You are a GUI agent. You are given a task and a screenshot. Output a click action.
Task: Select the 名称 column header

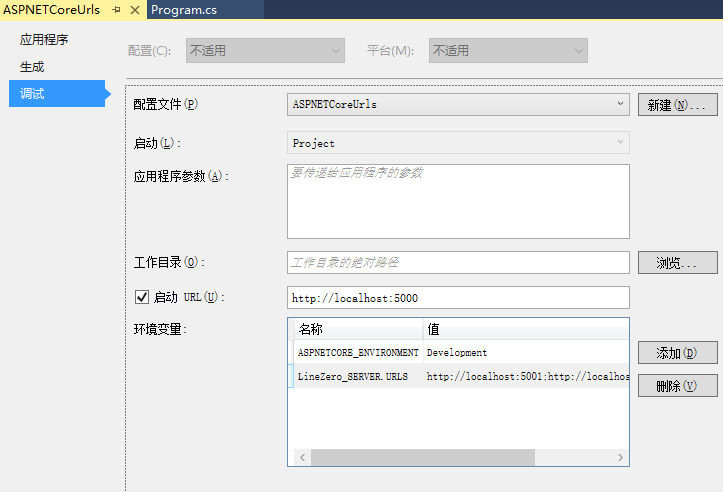coord(358,329)
